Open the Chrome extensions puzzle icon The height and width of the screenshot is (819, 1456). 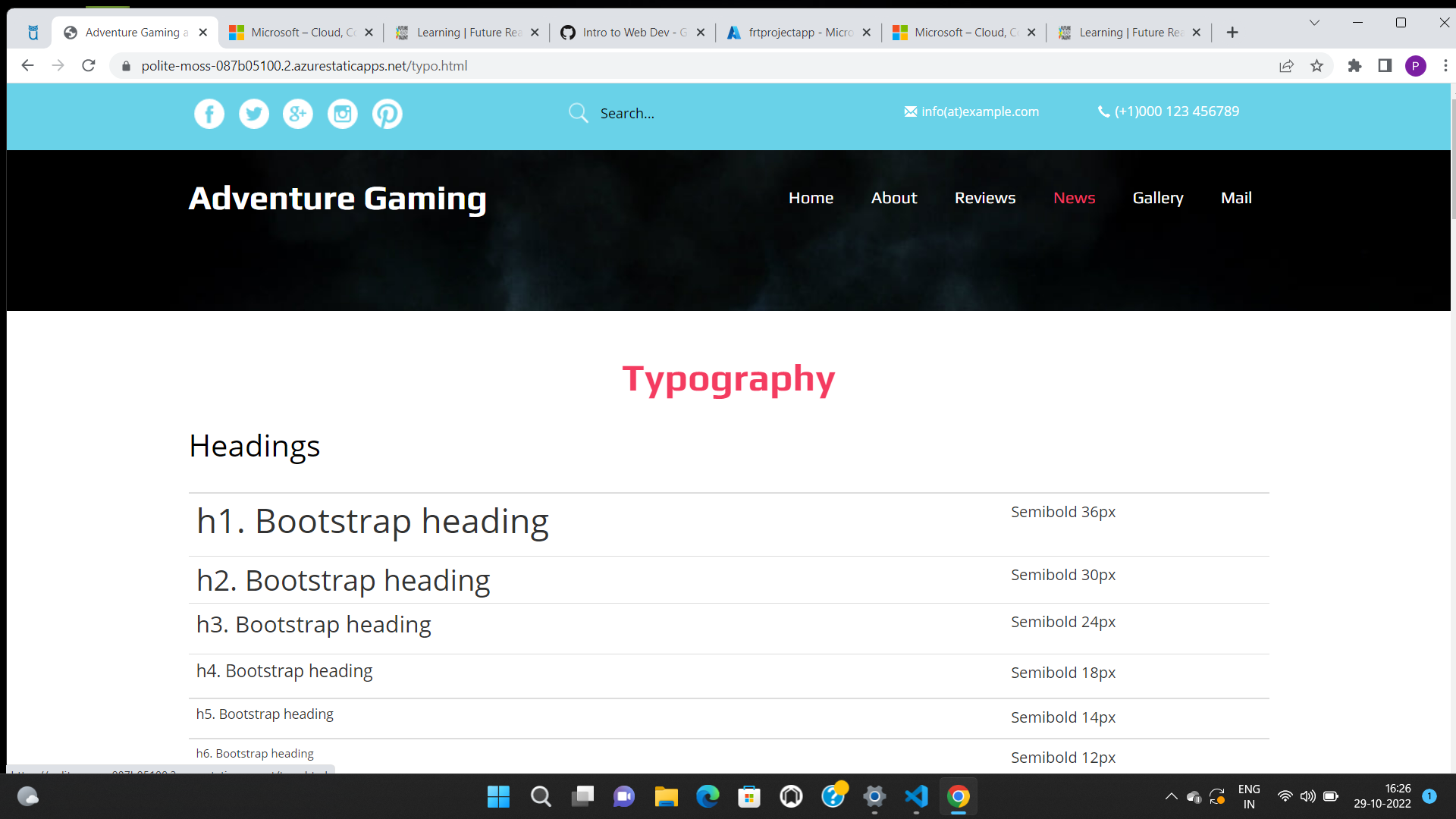point(1355,66)
